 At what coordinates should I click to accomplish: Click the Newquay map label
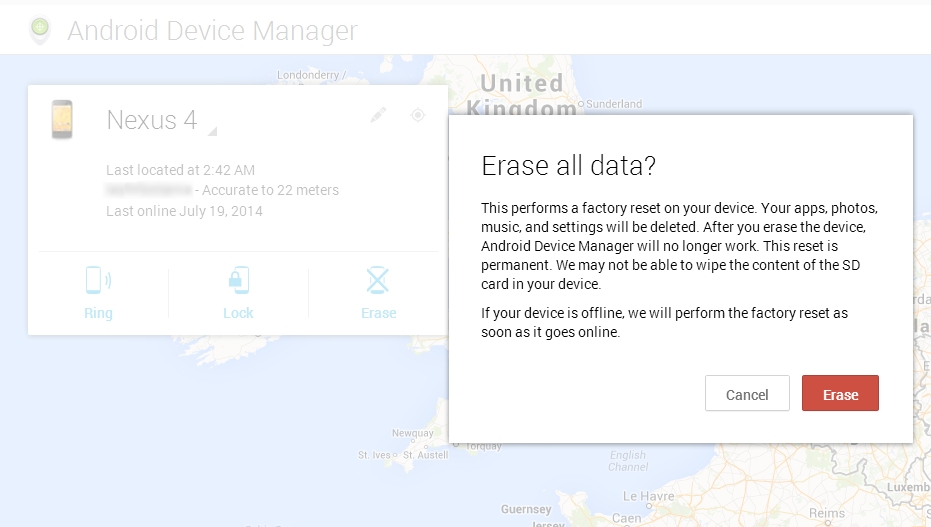(x=413, y=433)
